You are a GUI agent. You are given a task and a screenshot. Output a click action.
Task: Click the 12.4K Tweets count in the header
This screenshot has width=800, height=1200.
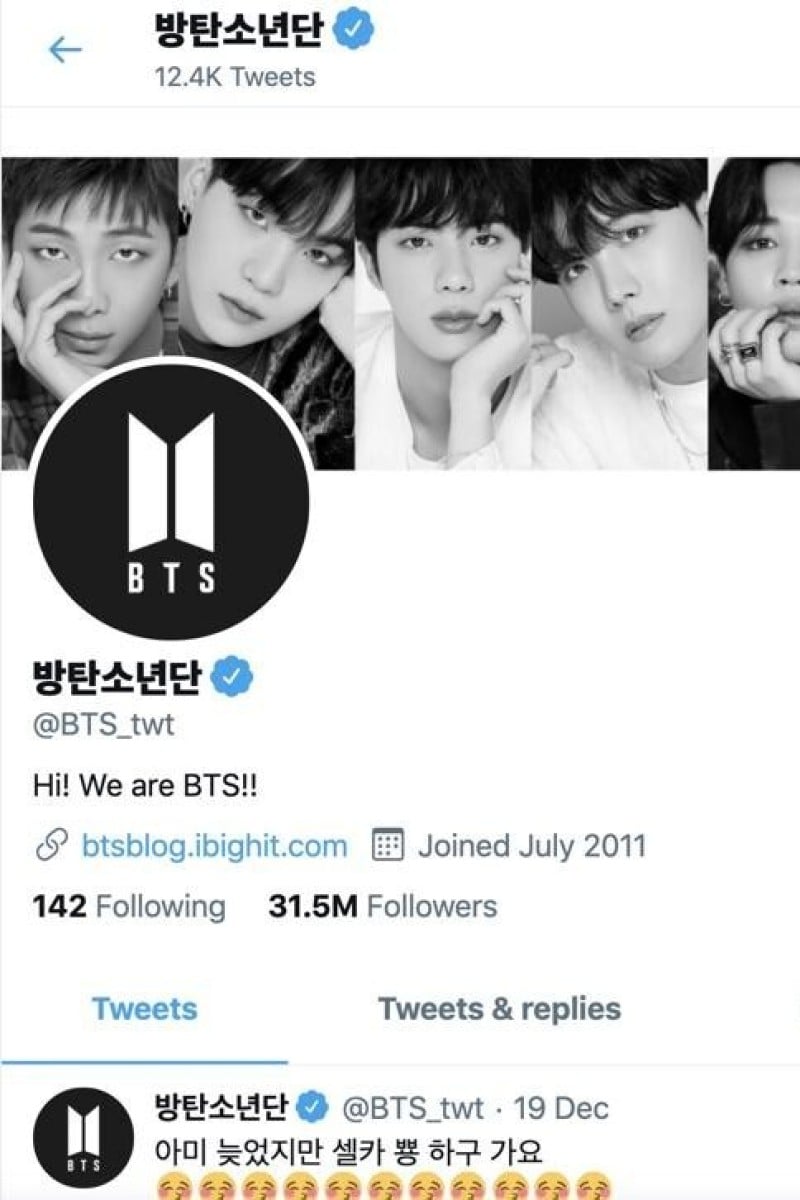click(x=235, y=77)
